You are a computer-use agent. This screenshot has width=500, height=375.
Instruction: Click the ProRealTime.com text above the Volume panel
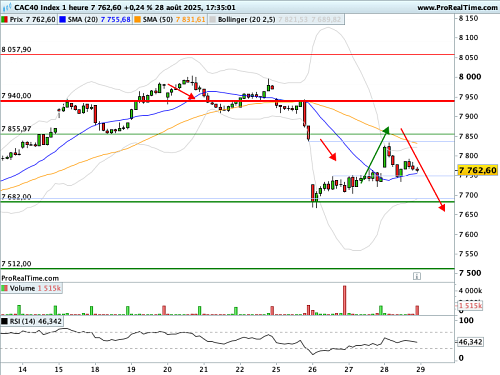(x=30, y=278)
